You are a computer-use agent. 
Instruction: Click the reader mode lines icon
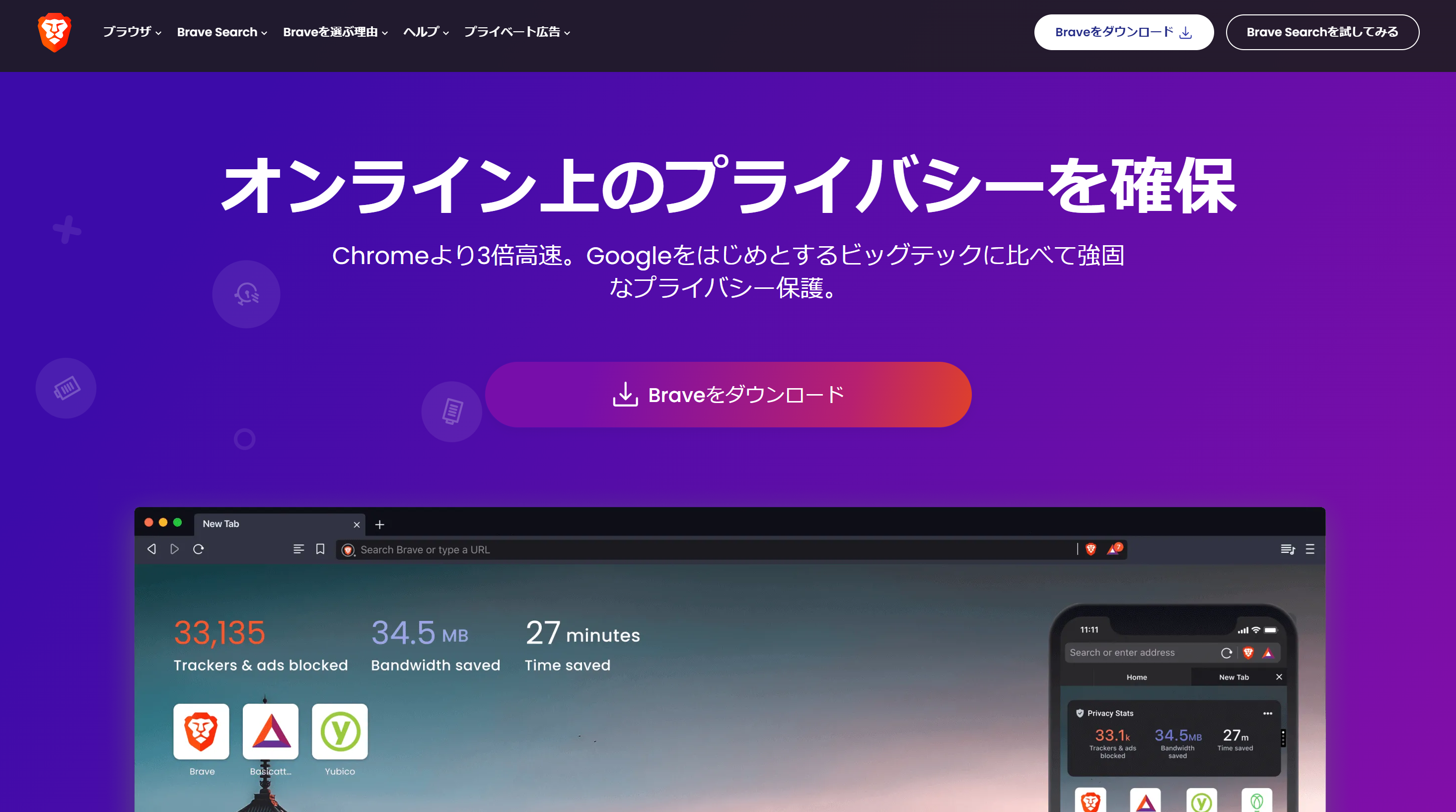pos(298,549)
